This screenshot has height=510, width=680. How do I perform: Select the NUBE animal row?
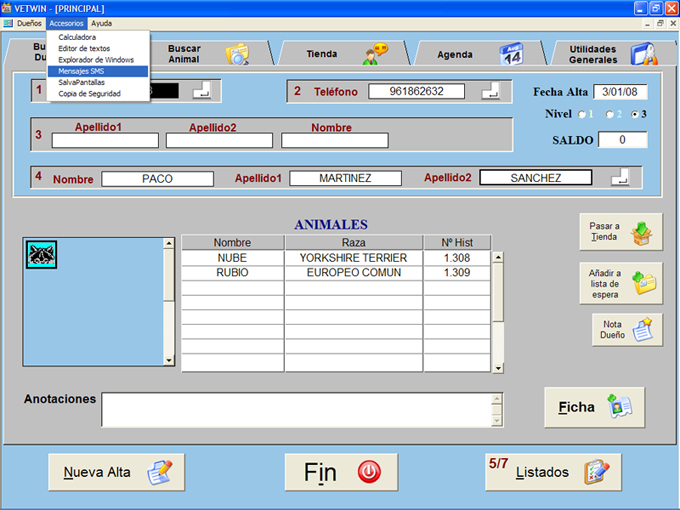tap(336, 258)
